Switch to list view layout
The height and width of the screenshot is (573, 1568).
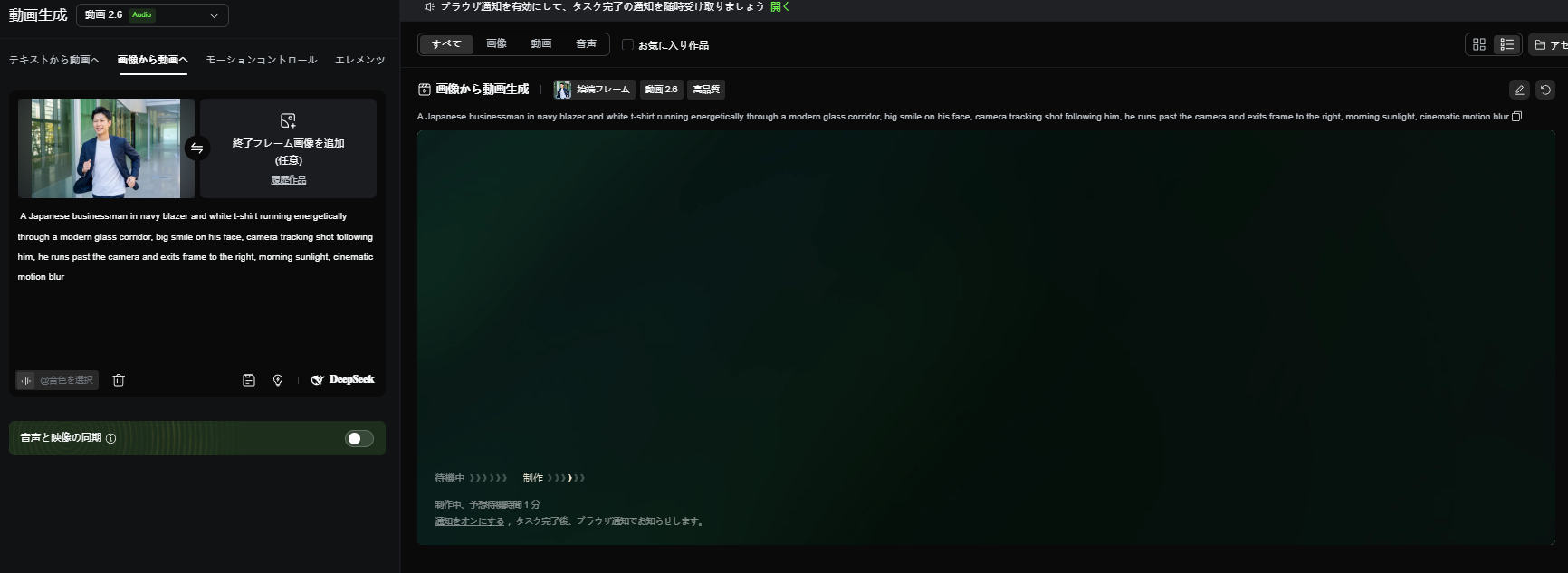[1506, 44]
